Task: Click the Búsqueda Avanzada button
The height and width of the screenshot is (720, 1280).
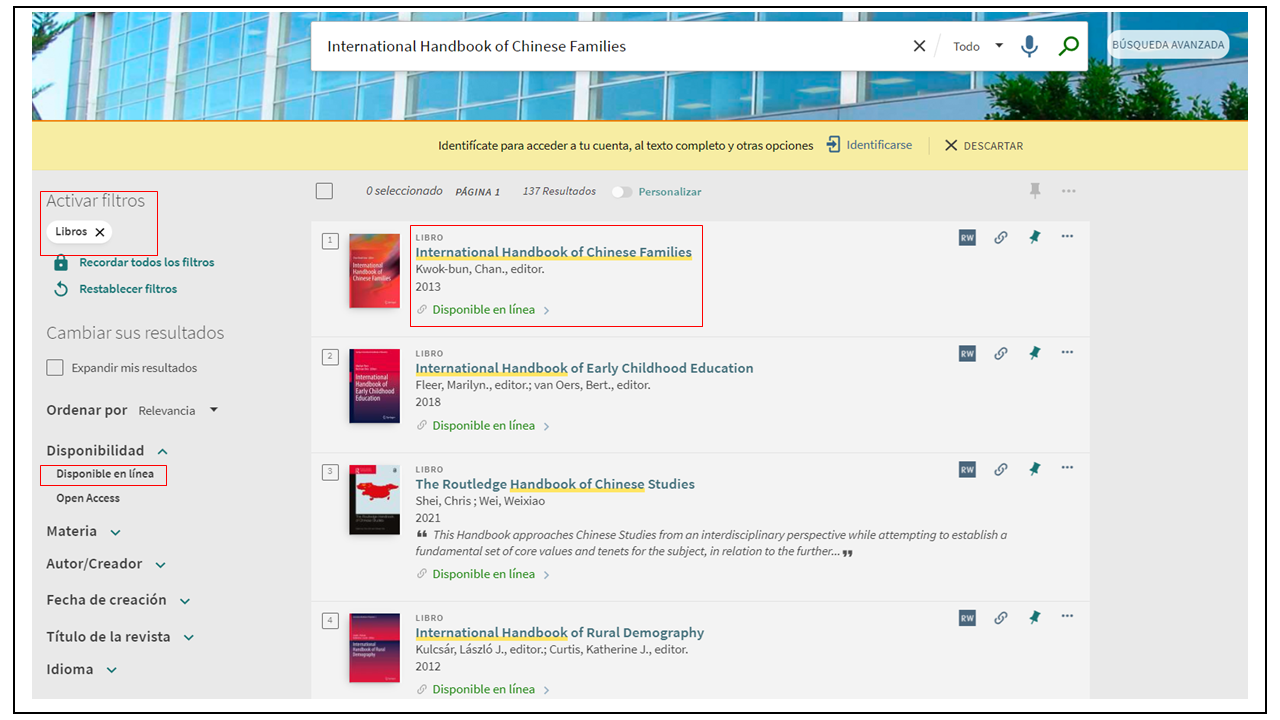Action: pyautogui.click(x=1168, y=45)
